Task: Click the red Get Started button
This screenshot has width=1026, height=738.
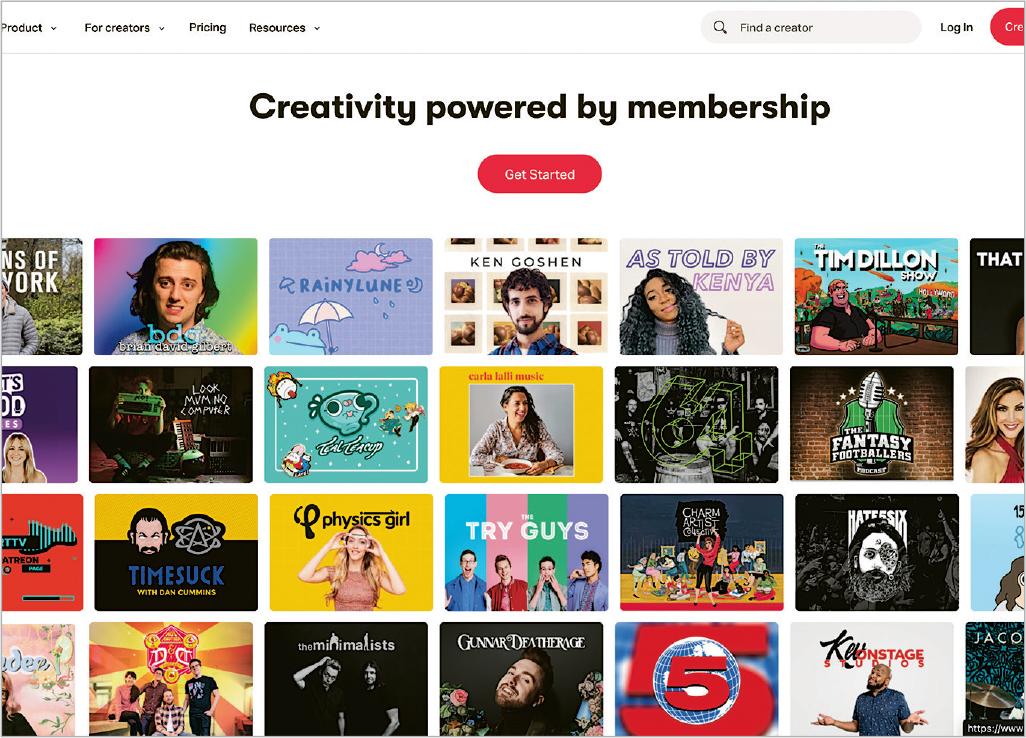Action: (539, 174)
